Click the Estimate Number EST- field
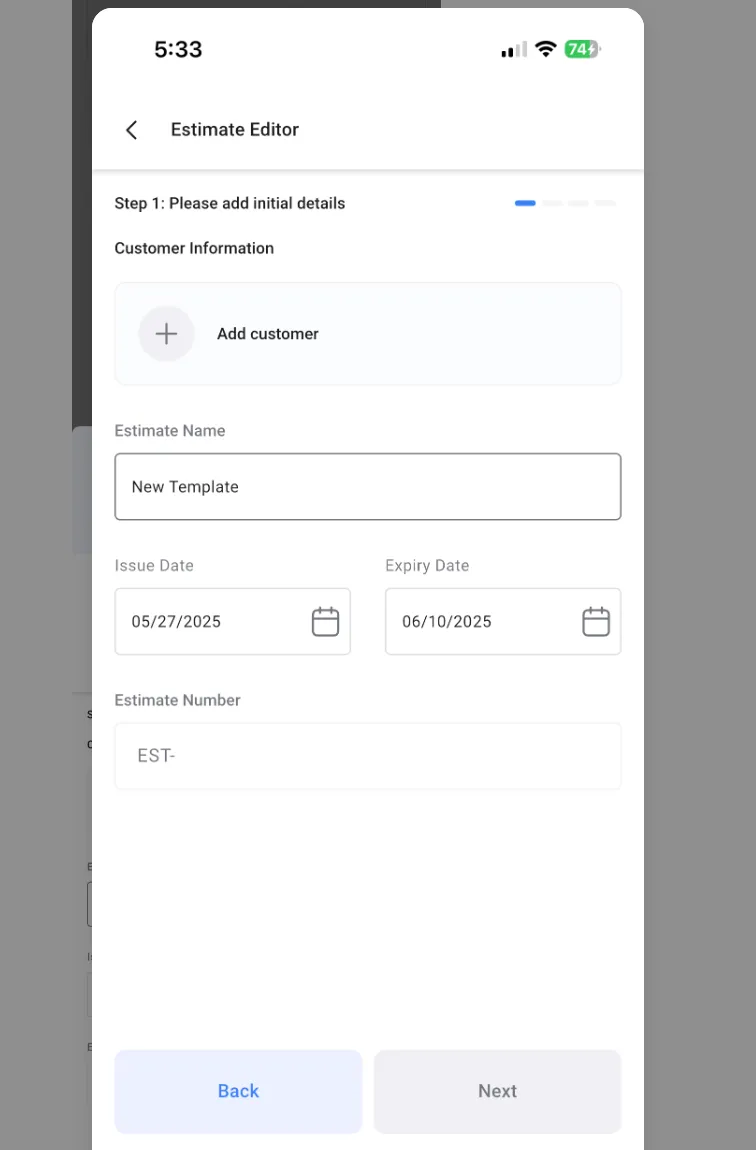The image size is (756, 1150). 368,756
